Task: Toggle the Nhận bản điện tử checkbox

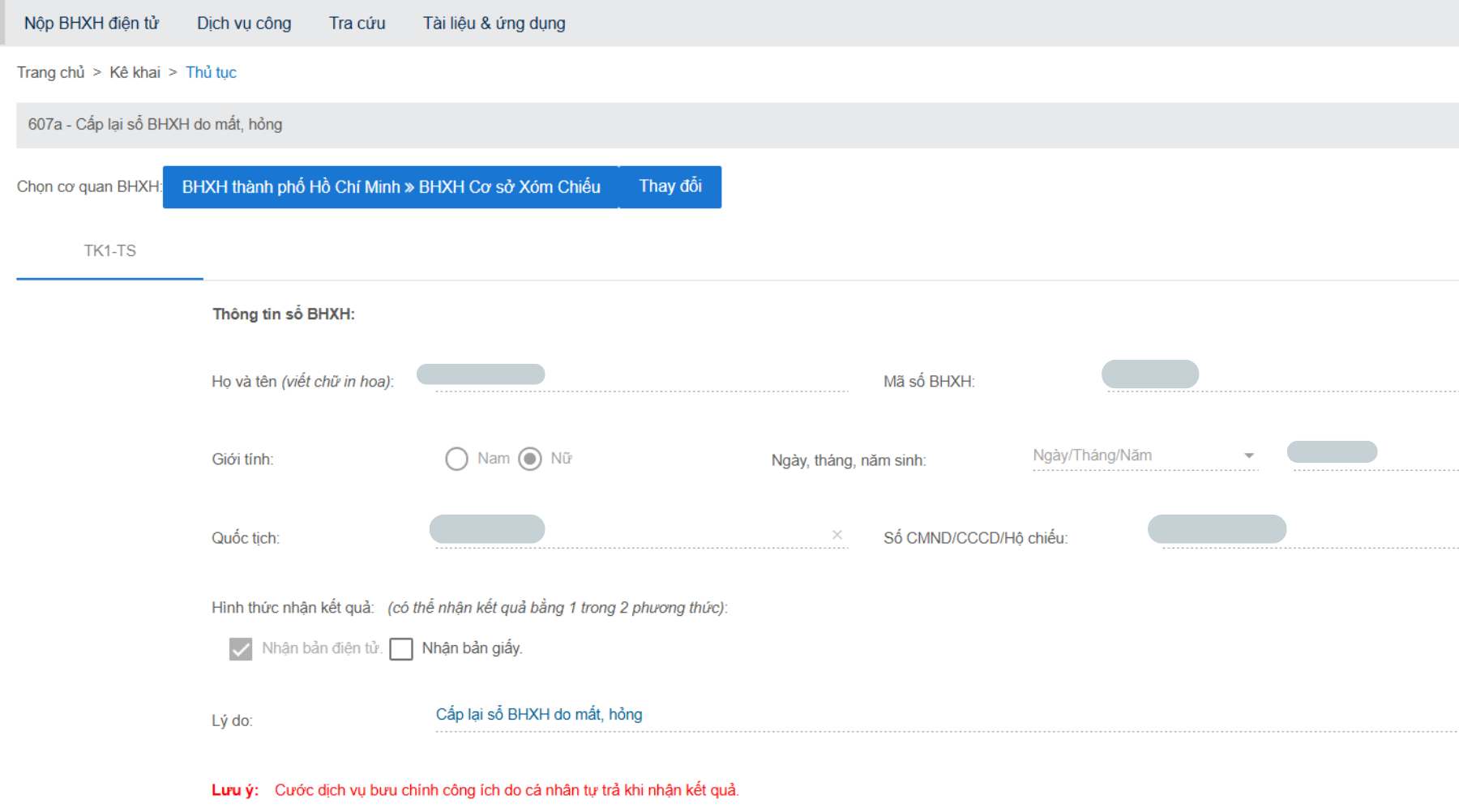Action: pos(241,649)
